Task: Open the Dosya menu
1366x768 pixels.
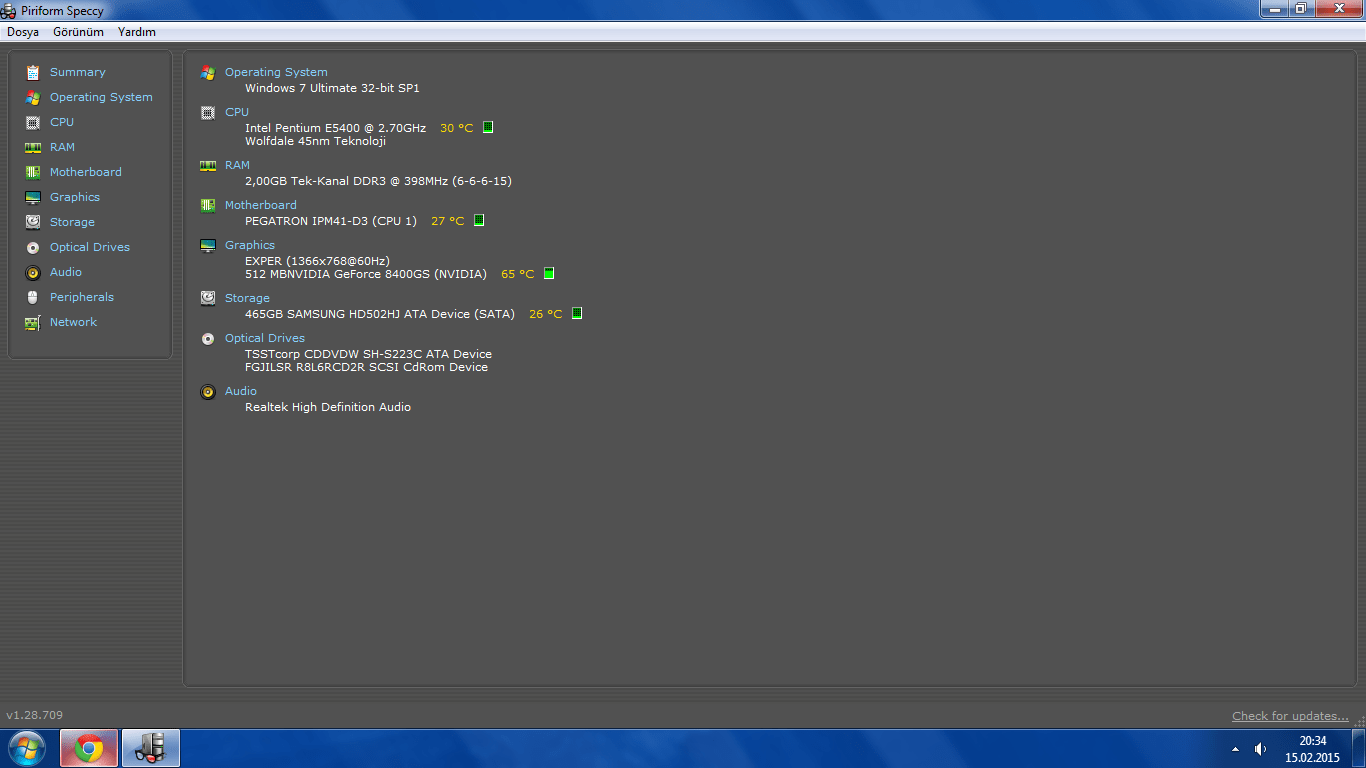Action: pyautogui.click(x=23, y=32)
